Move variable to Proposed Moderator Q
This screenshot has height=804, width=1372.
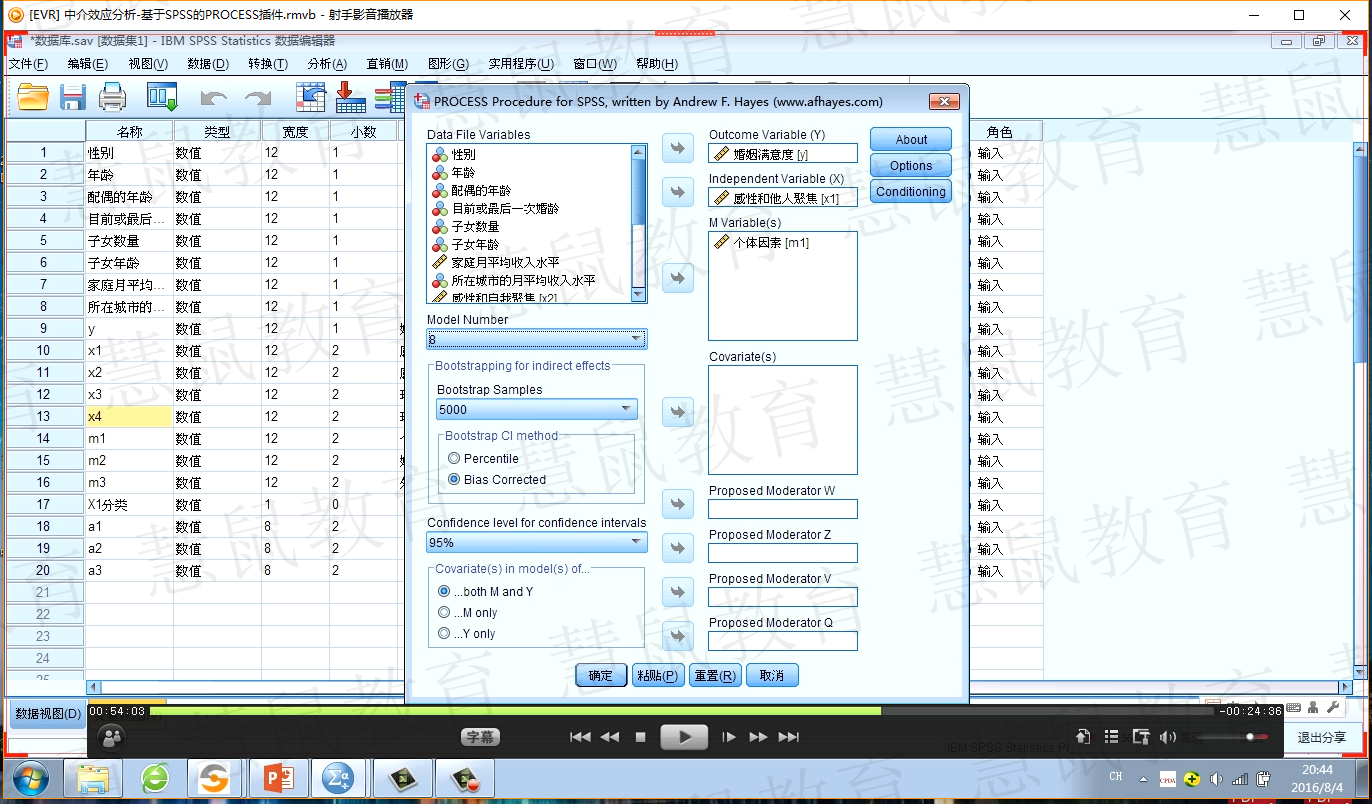pyautogui.click(x=678, y=636)
